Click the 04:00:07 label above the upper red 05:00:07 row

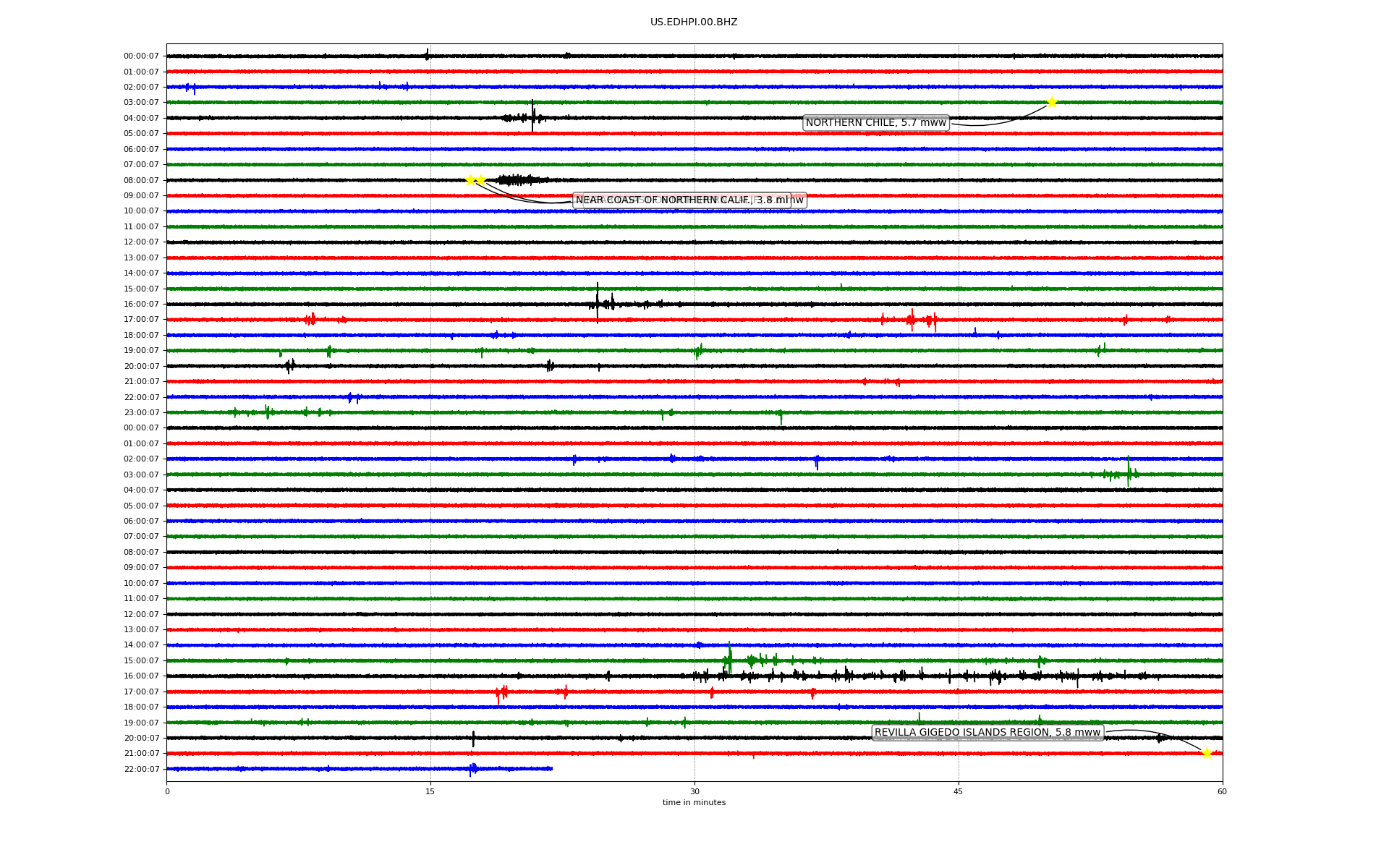click(141, 119)
